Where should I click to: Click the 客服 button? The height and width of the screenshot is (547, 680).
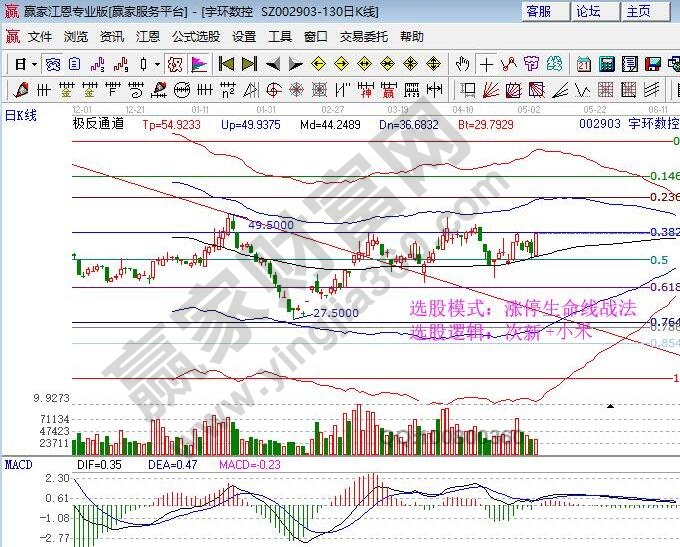[x=539, y=11]
